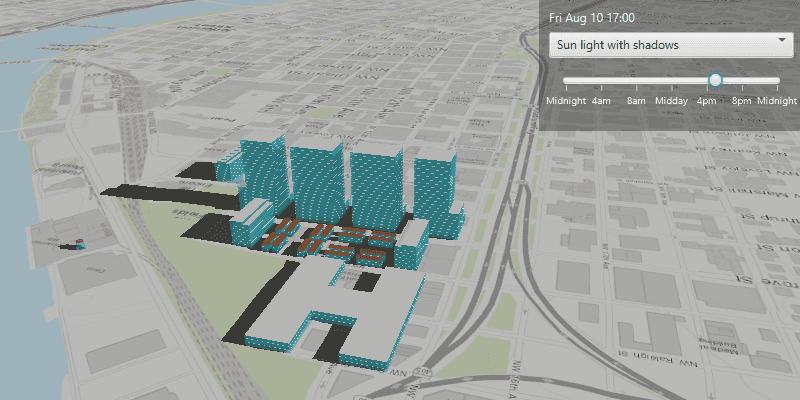
Task: Click the 8am slider tick label
Action: [x=636, y=101]
